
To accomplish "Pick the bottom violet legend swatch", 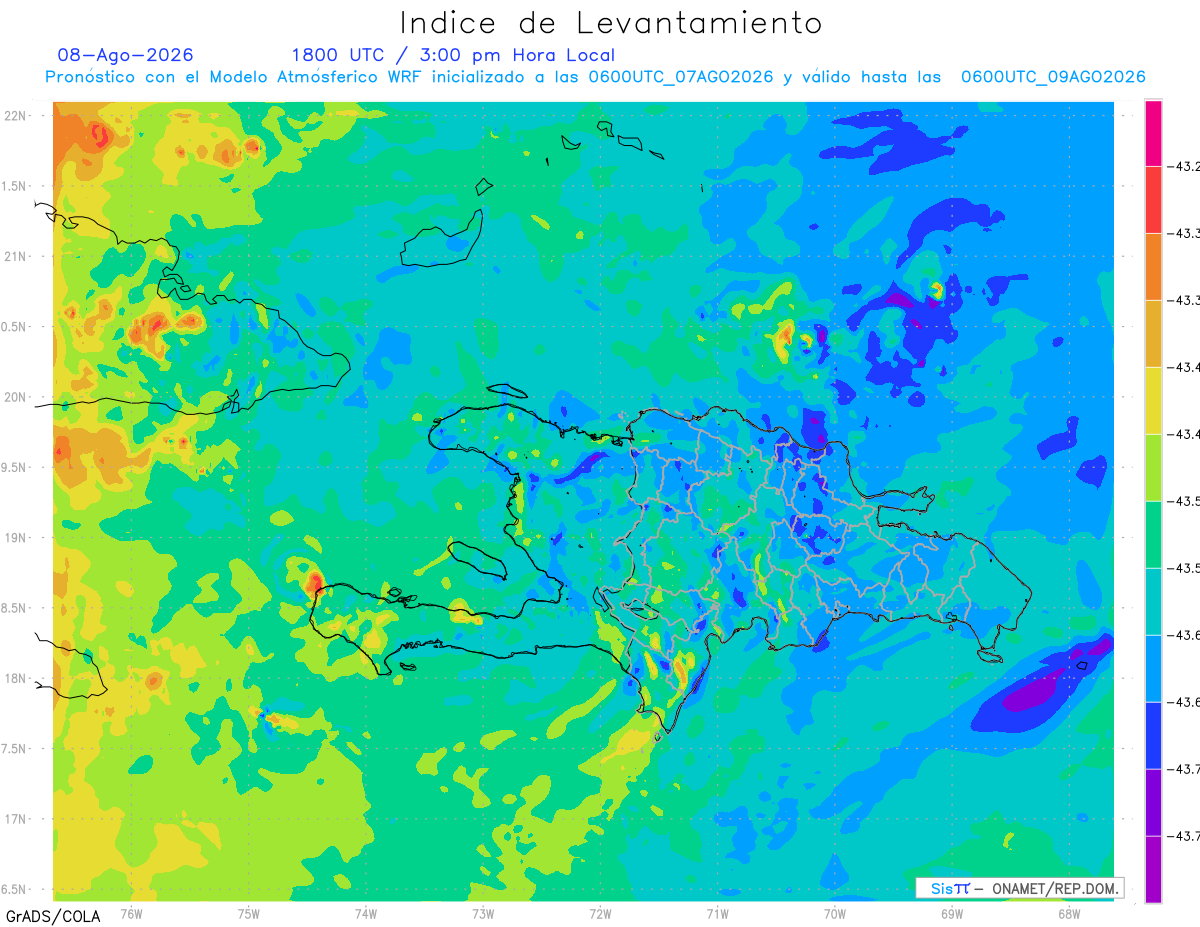I will (x=1153, y=869).
